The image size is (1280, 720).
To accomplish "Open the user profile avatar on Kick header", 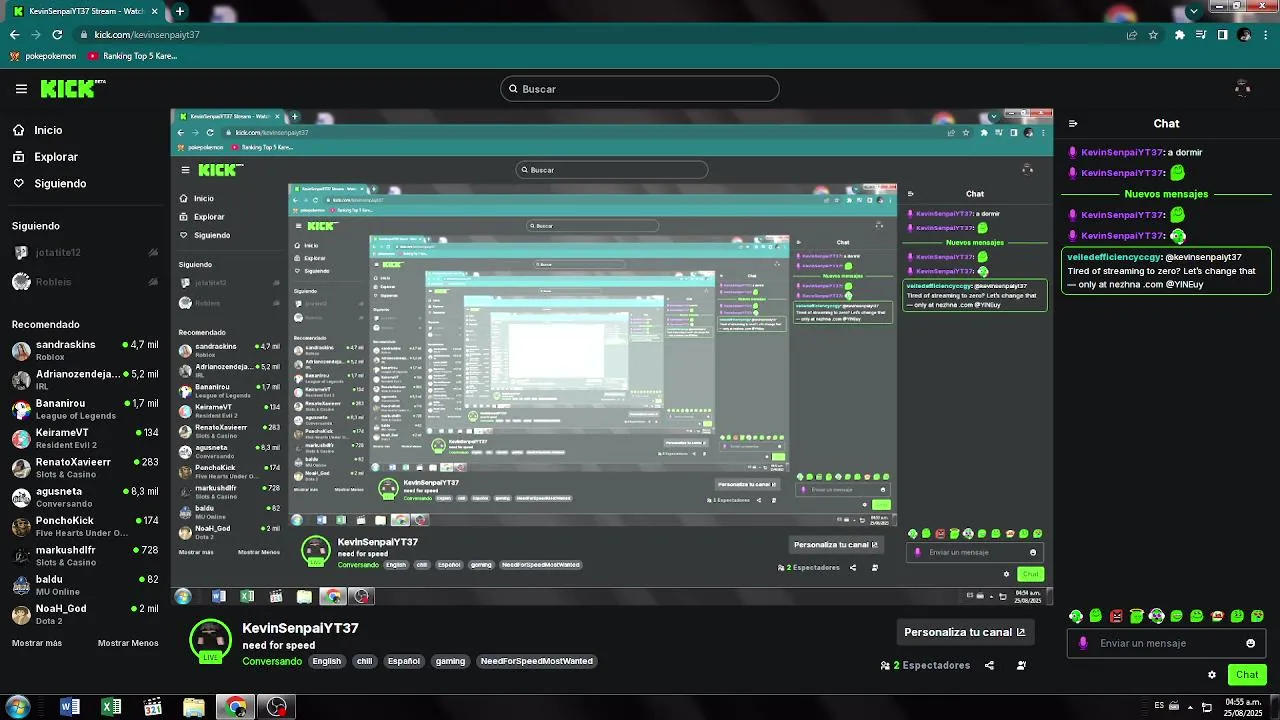I will click(x=1243, y=89).
